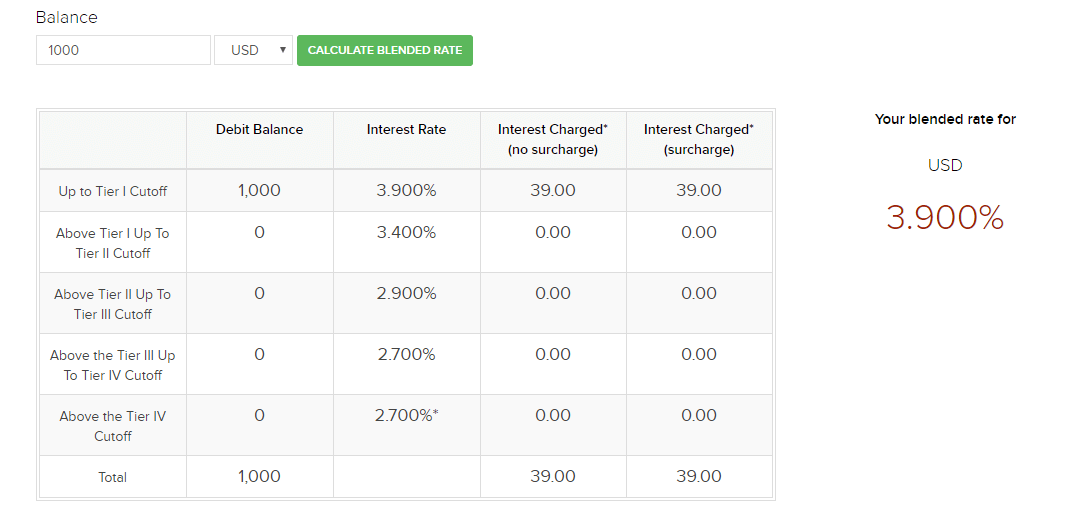Click the 3.900% interest rate cell in table
The image size is (1076, 513).
406,191
